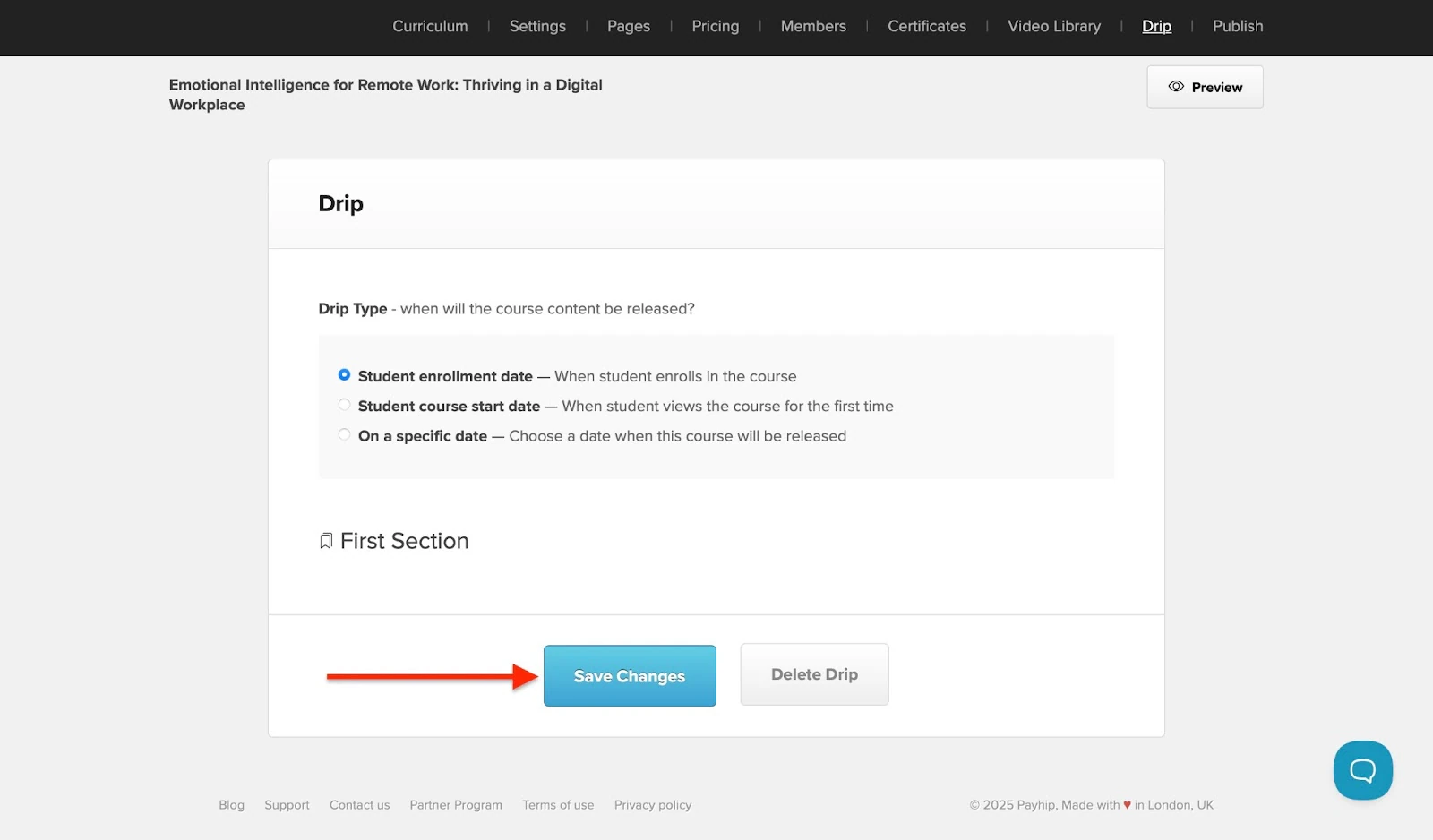Visit the Support footer link
Screen dimensions: 1433x840
(287, 805)
